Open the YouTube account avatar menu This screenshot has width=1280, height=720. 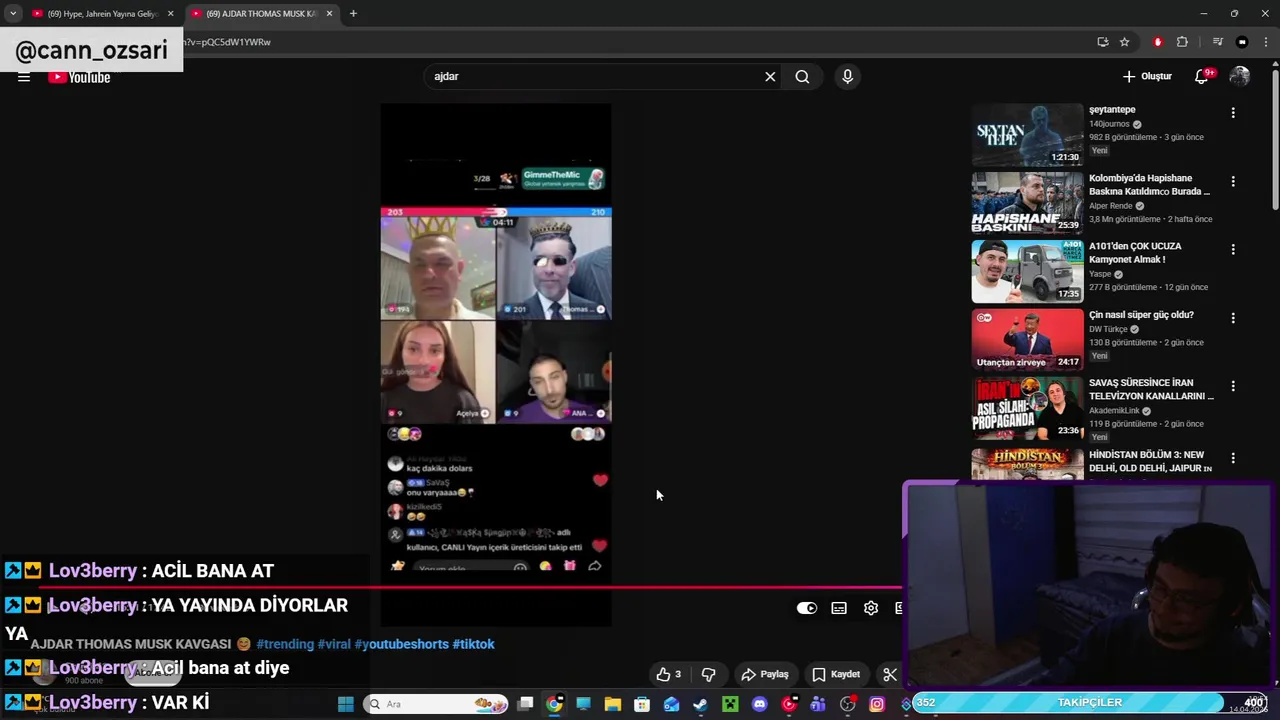[1240, 76]
